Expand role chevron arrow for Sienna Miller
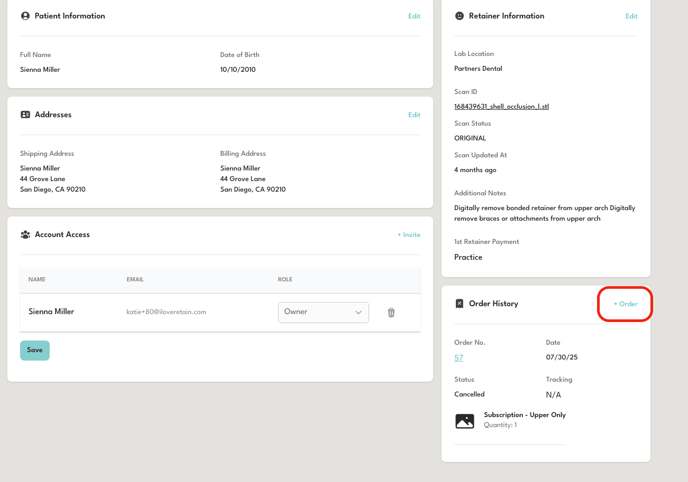Image resolution: width=688 pixels, height=482 pixels. pyautogui.click(x=358, y=312)
